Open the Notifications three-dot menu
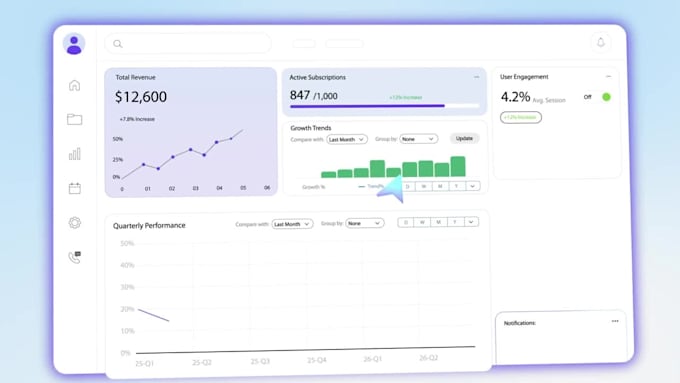680x383 pixels. [615, 321]
